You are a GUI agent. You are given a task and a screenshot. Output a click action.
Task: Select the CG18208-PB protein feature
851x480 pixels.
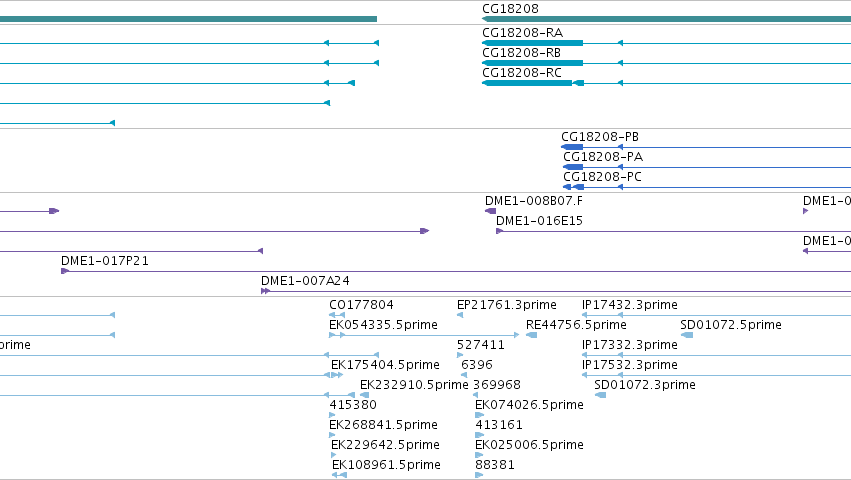[572, 147]
